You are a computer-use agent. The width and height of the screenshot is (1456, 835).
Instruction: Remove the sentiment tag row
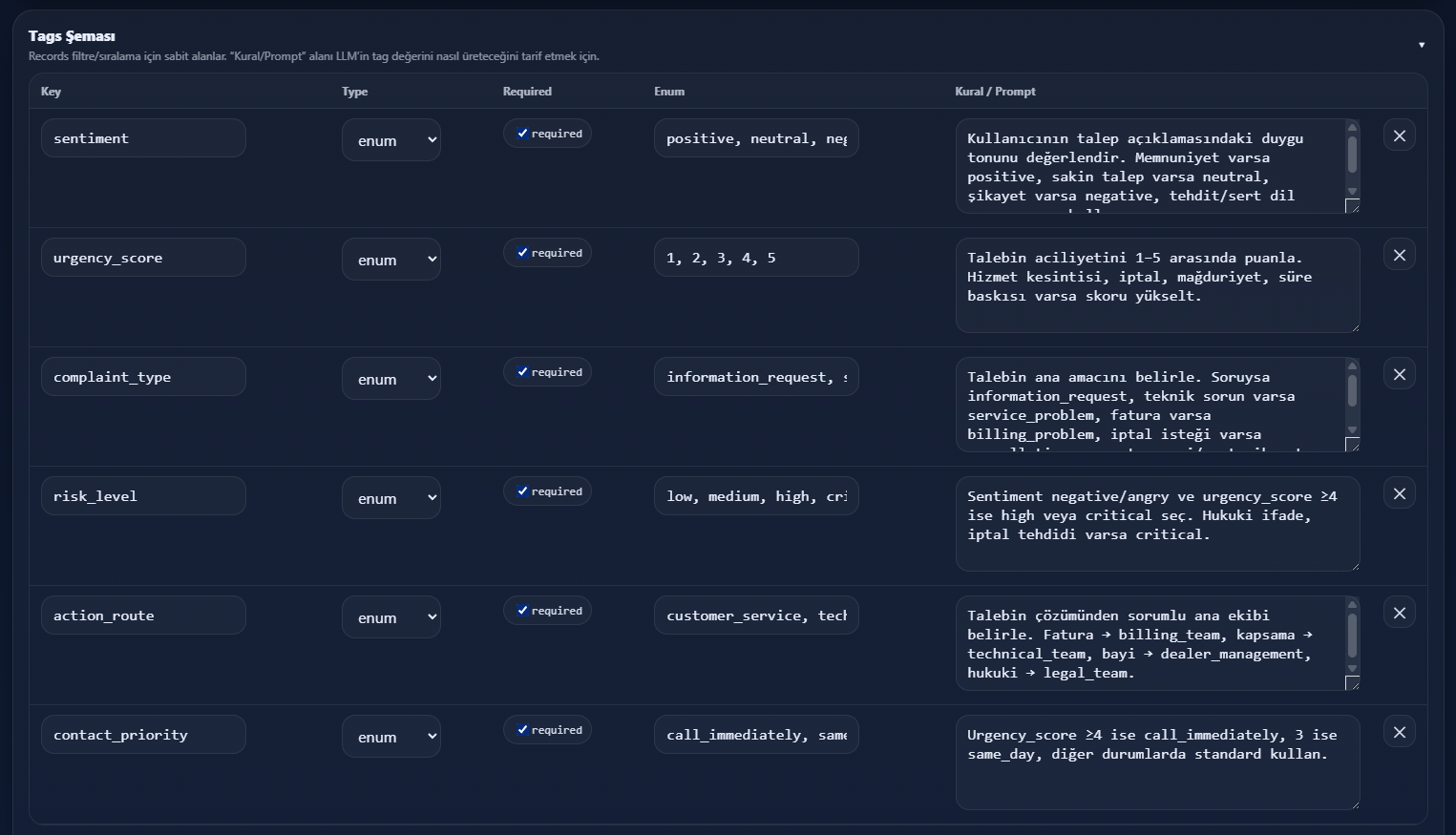coord(1399,136)
